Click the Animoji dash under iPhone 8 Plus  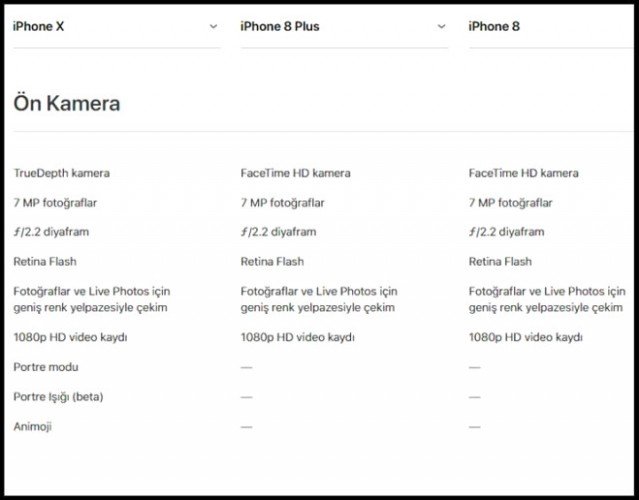(x=246, y=427)
